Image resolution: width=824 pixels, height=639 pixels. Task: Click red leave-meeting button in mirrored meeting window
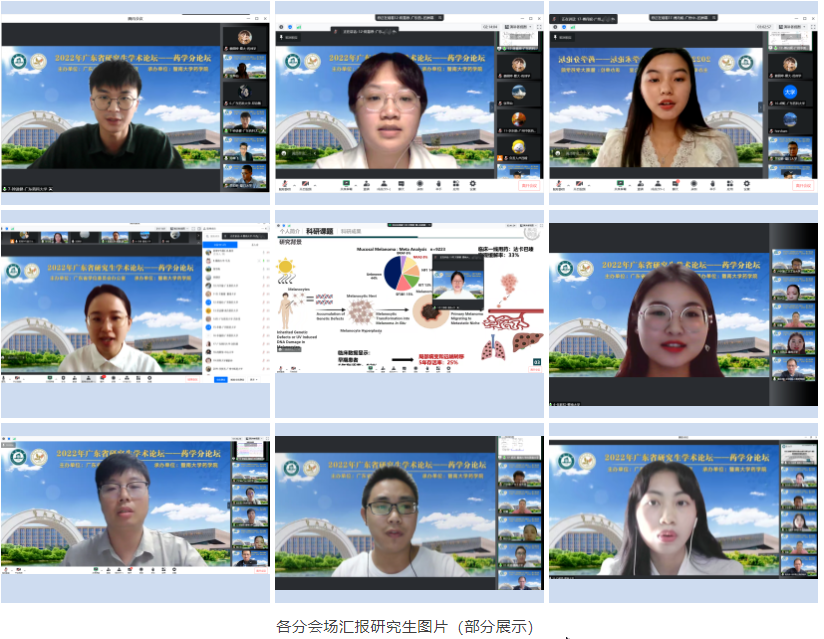[x=802, y=184]
